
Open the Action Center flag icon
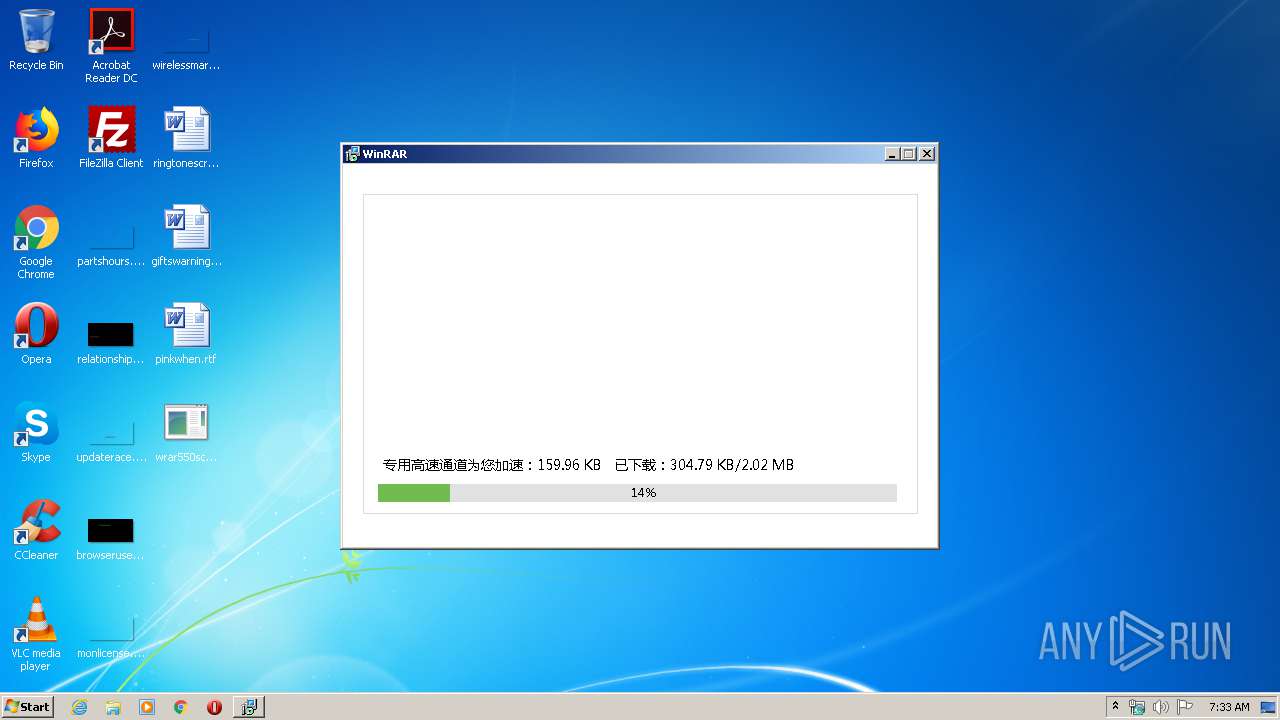tap(1185, 707)
